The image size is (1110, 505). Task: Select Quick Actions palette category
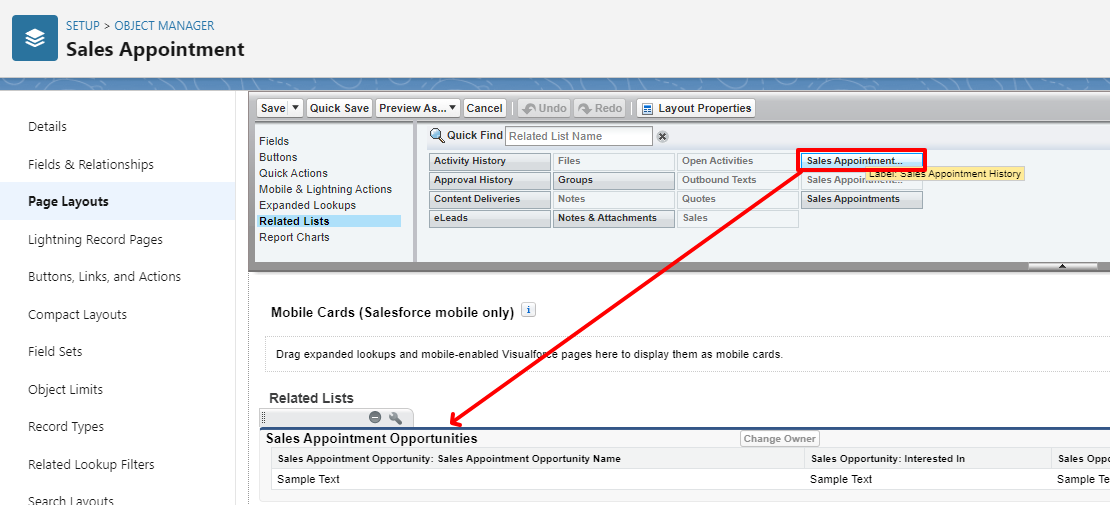click(x=293, y=173)
